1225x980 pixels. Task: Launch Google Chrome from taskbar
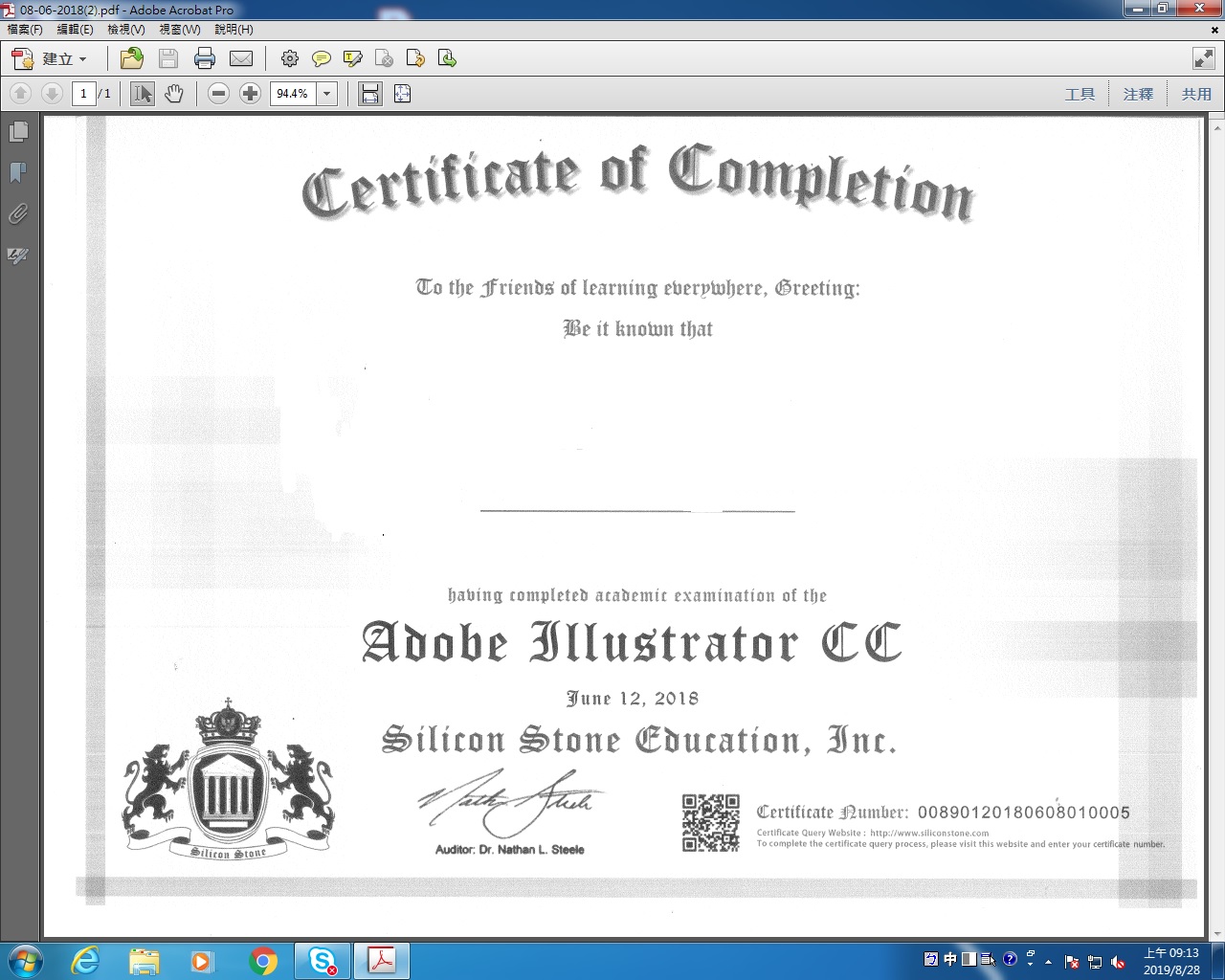263,961
